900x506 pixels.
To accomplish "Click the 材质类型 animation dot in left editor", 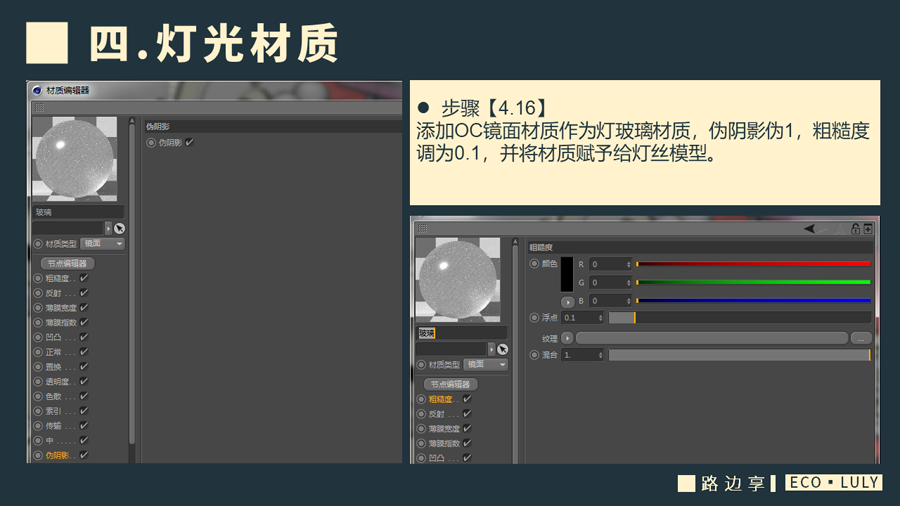I will pyautogui.click(x=38, y=244).
